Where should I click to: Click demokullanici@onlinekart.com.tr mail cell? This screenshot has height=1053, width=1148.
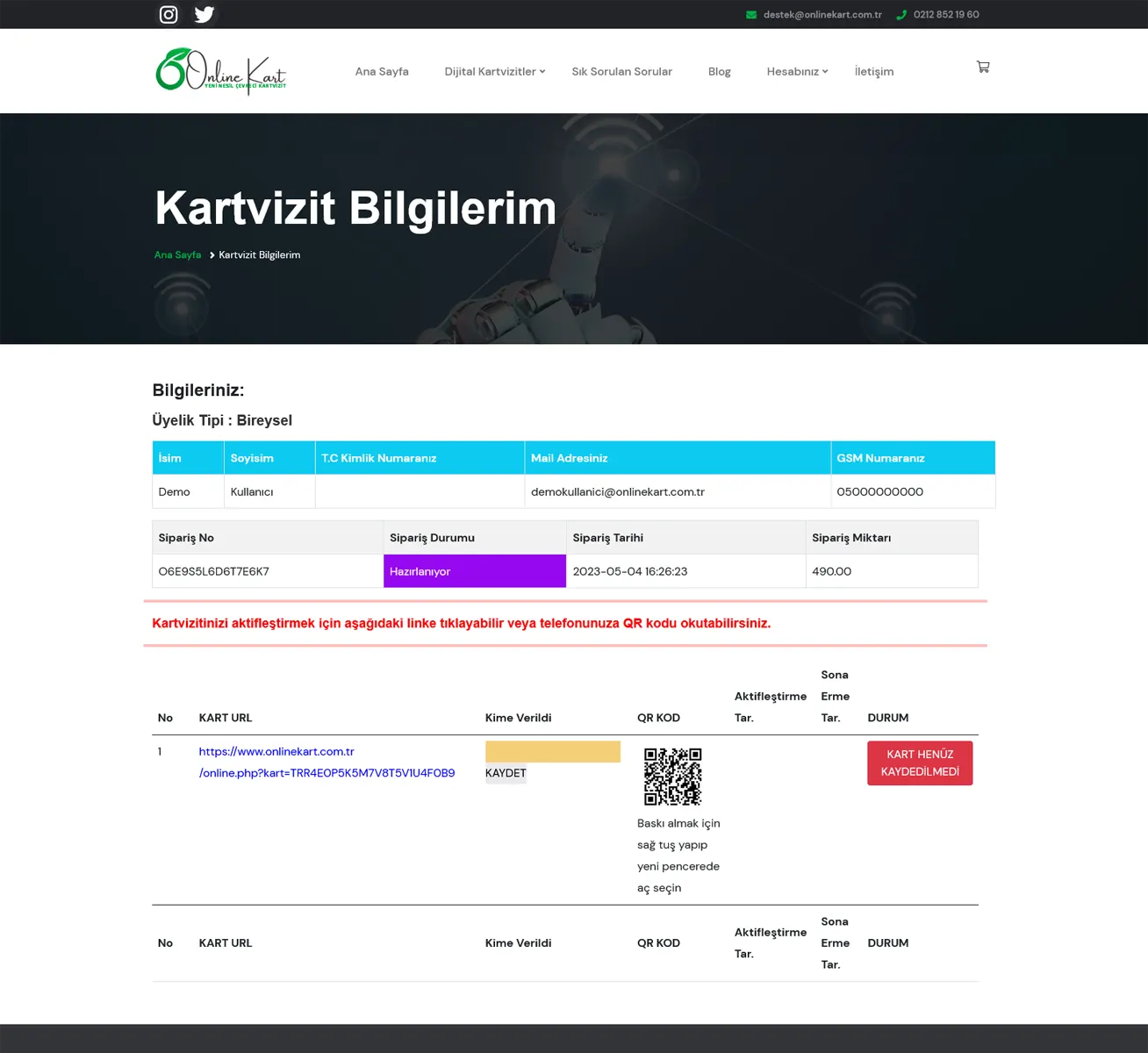pyautogui.click(x=678, y=491)
